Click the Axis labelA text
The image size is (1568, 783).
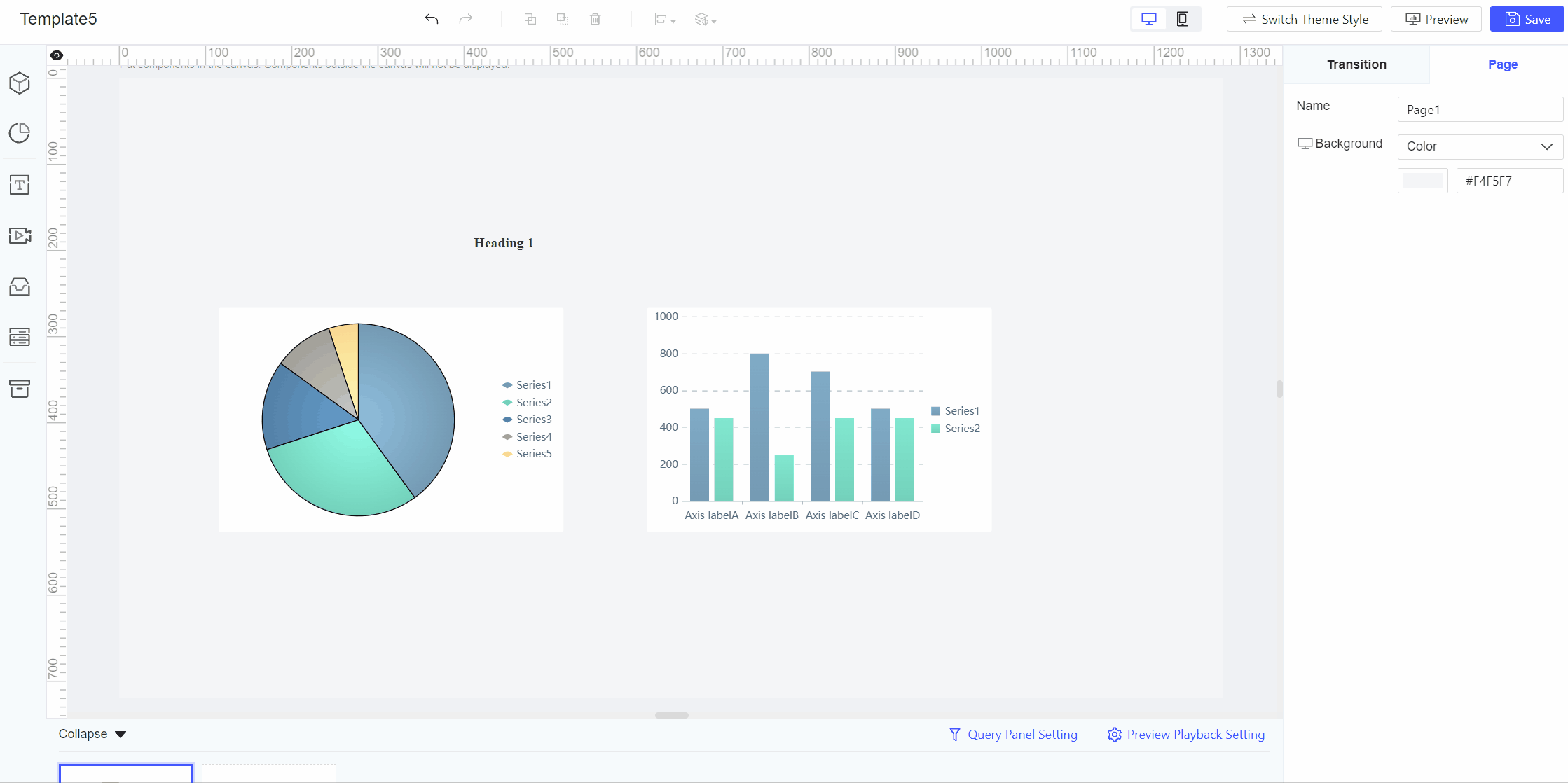pos(711,515)
